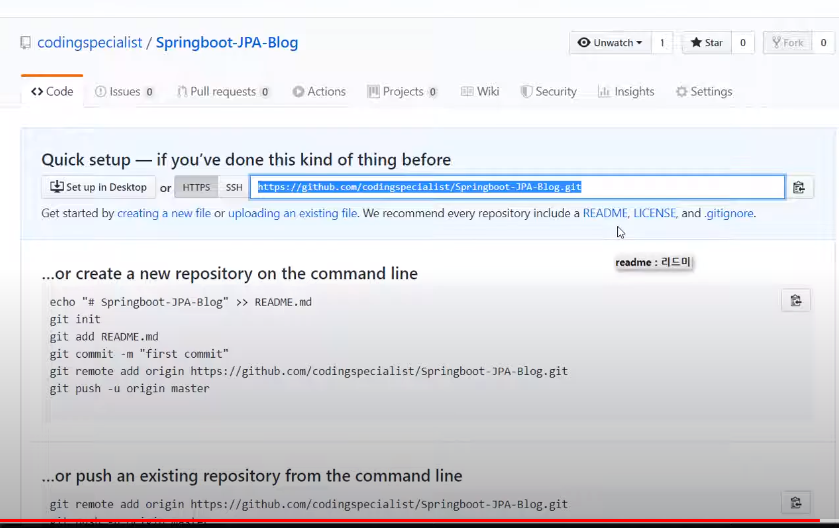Click Set up in Desktop button

[x=98, y=187]
